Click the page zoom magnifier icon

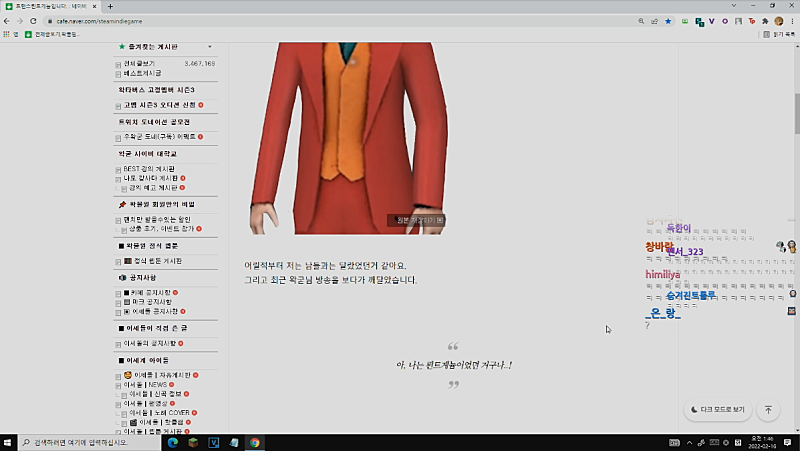point(641,20)
